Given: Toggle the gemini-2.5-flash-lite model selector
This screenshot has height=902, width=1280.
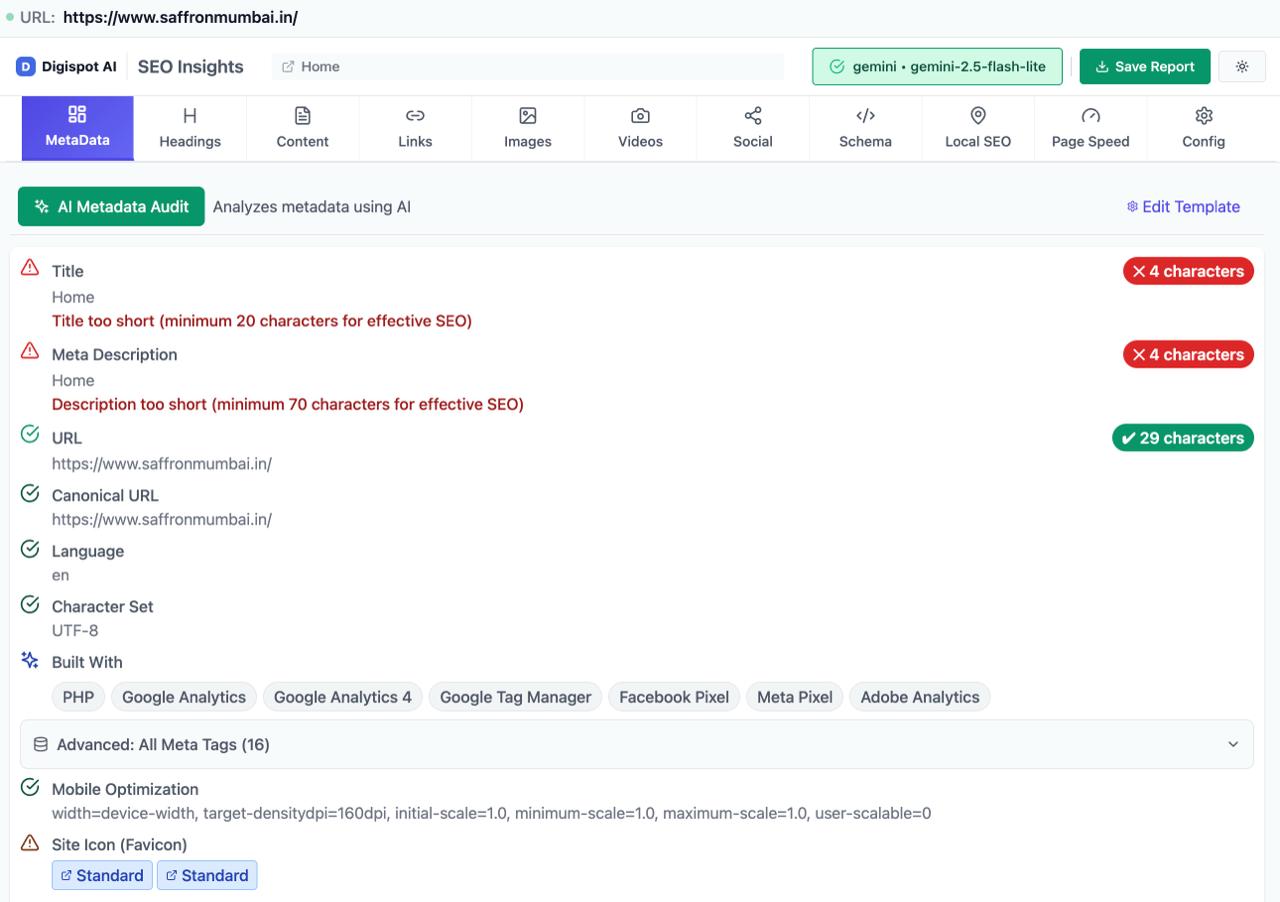Looking at the screenshot, I should (937, 66).
